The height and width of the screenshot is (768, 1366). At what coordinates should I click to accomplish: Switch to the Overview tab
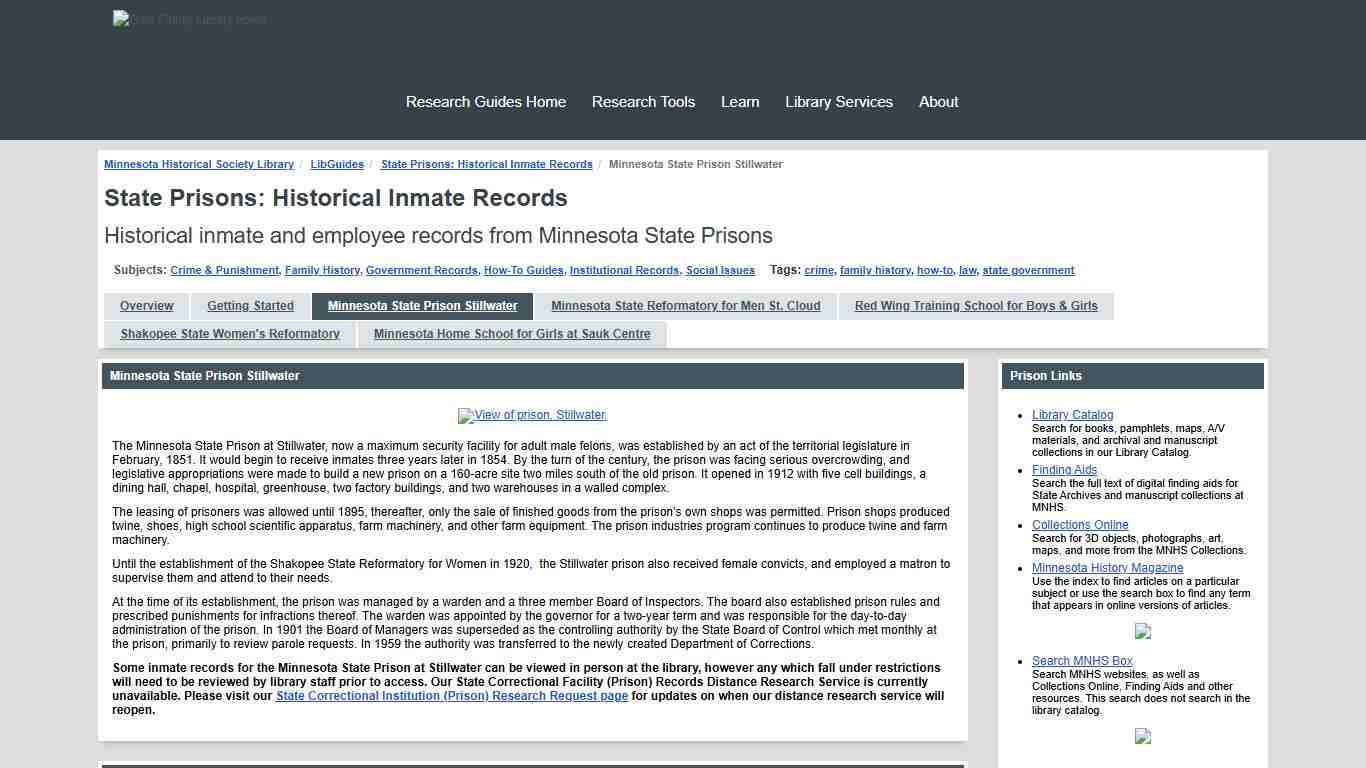click(146, 306)
